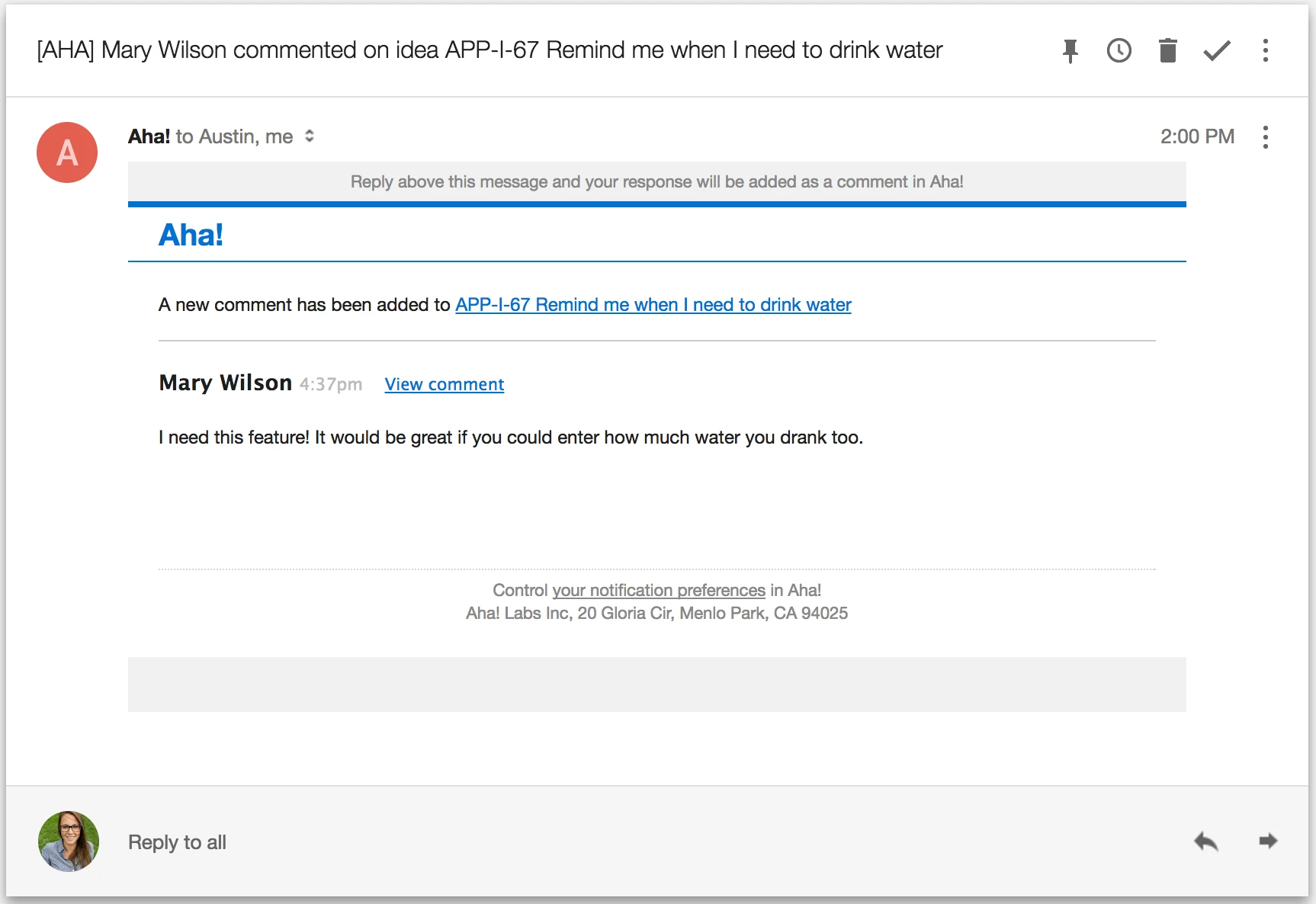Screen dimensions: 1316x904
Task: Click the reply arrow icon
Action: point(1206,841)
